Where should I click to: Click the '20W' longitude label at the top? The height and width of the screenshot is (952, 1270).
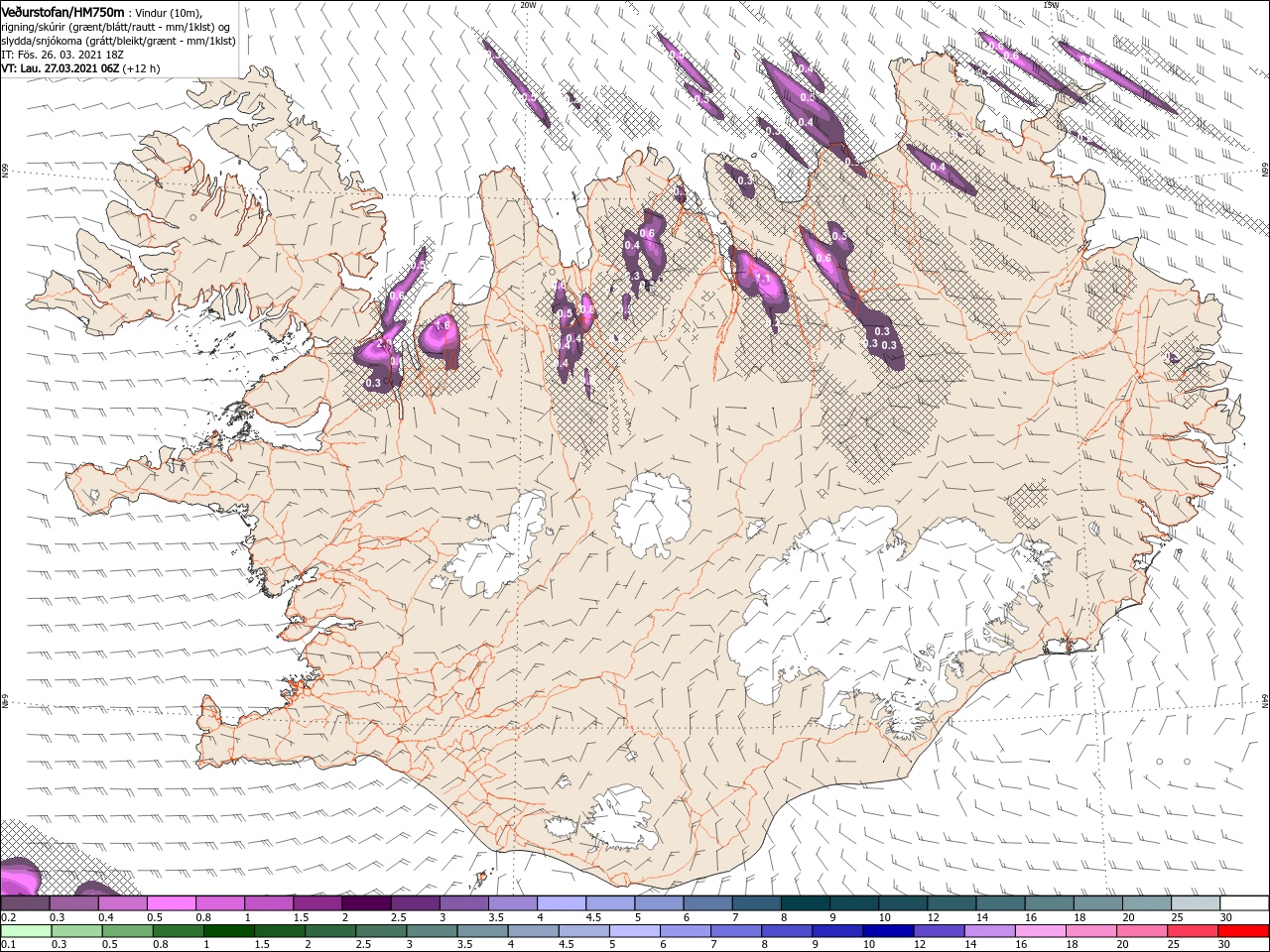click(x=528, y=5)
